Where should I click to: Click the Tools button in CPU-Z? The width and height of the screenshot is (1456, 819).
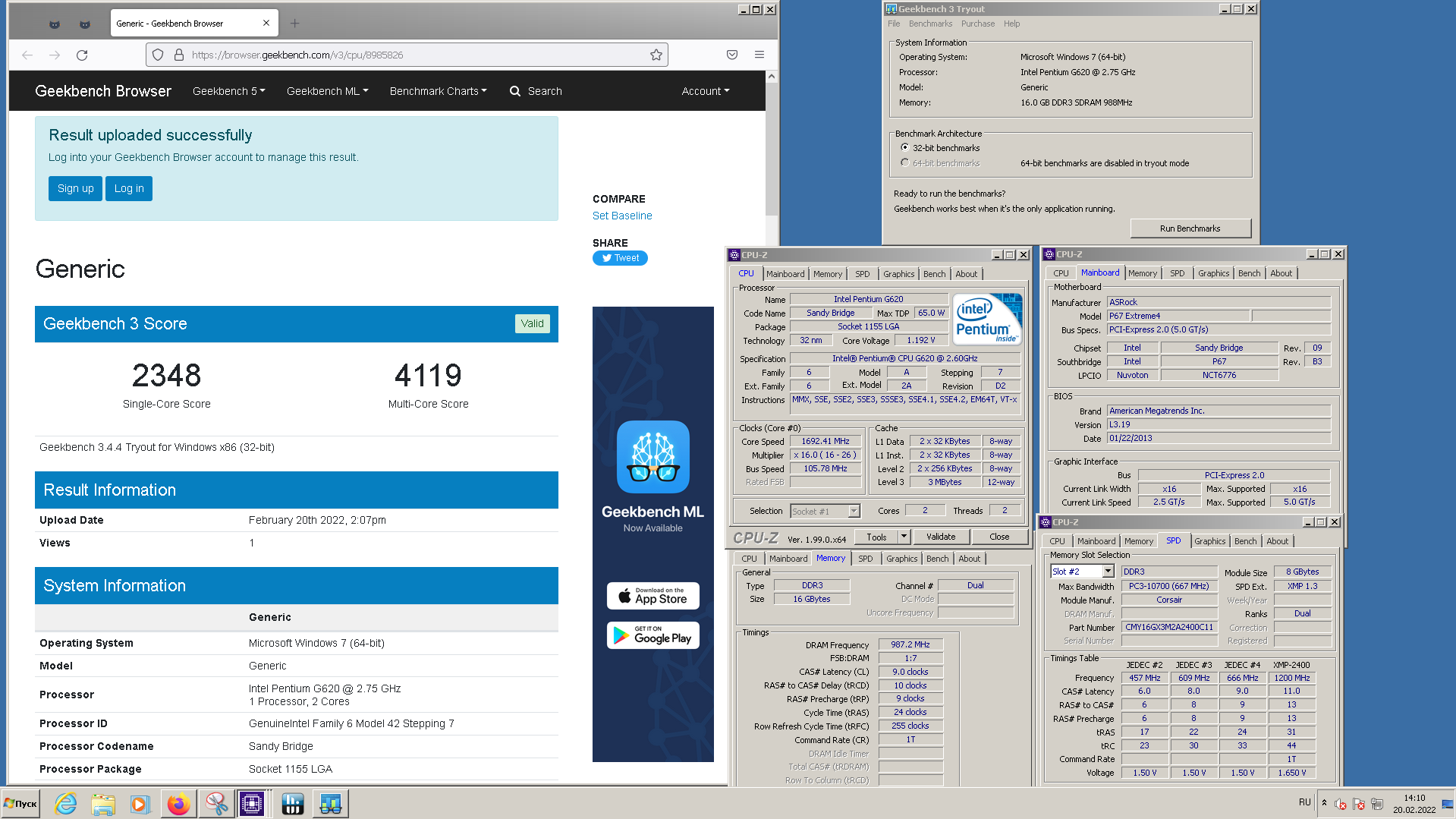(x=876, y=537)
